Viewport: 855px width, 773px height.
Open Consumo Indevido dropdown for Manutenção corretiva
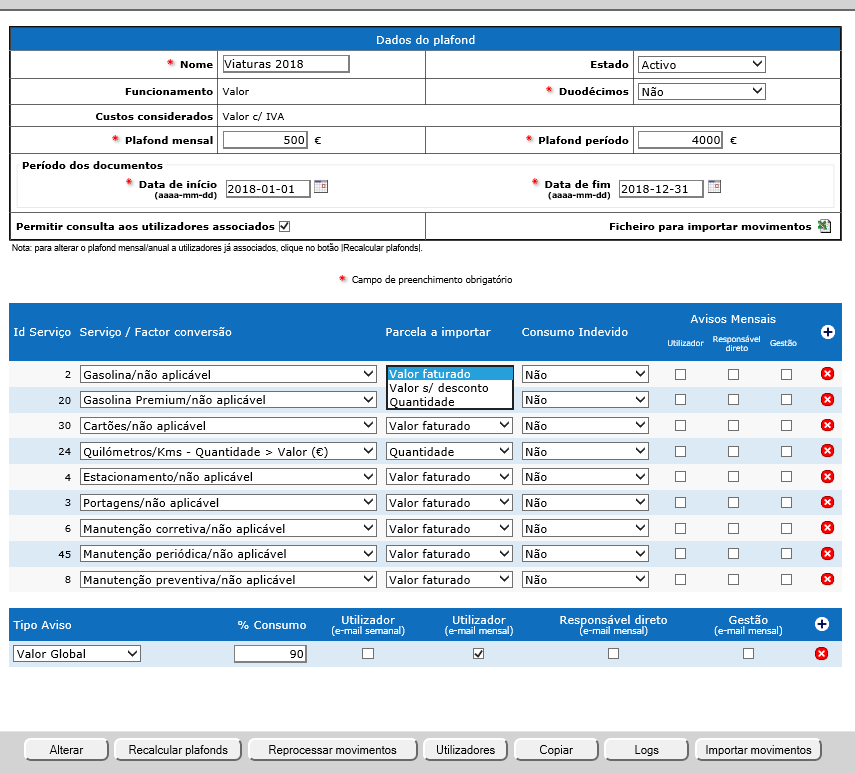click(x=585, y=528)
